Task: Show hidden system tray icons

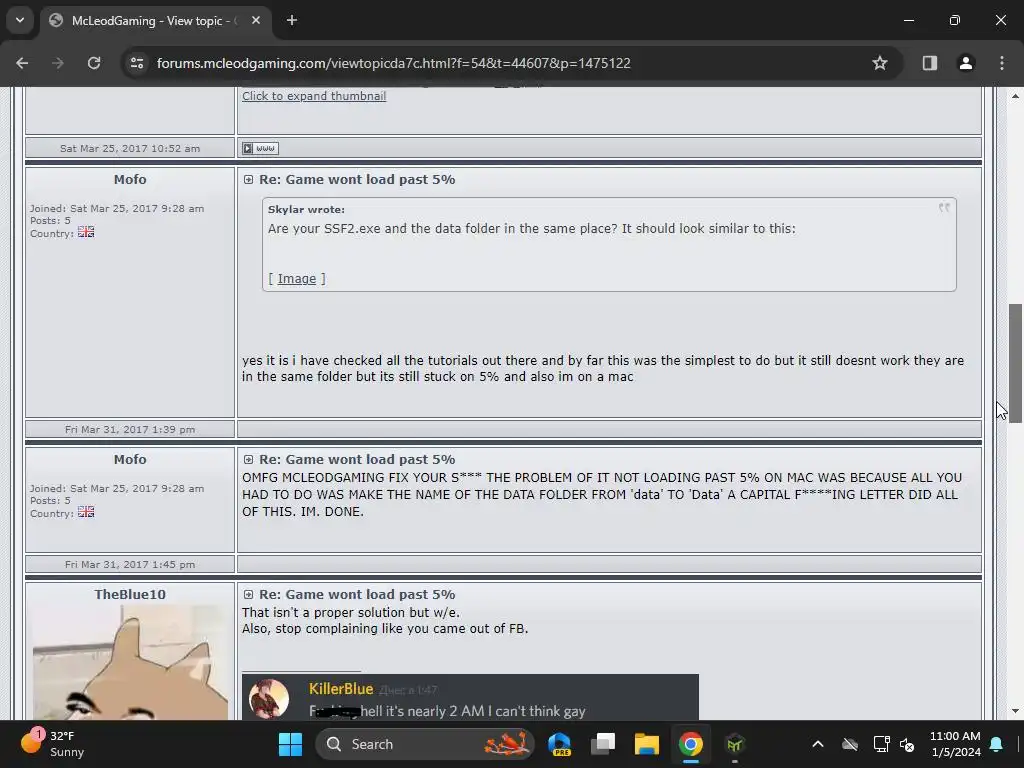Action: click(818, 744)
